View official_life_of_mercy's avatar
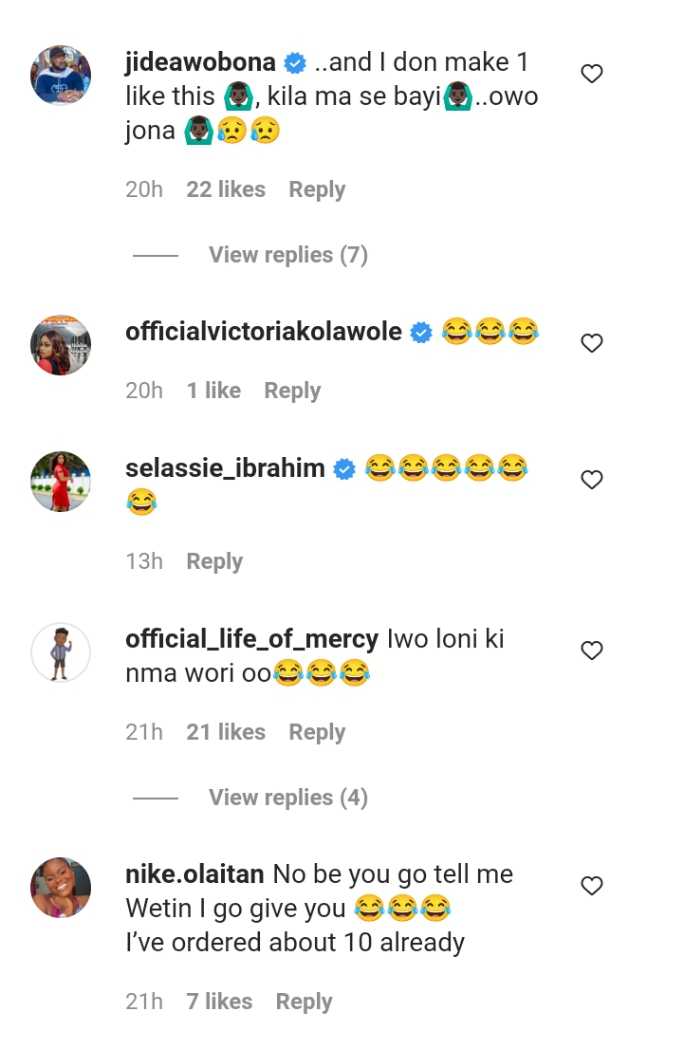 click(61, 653)
